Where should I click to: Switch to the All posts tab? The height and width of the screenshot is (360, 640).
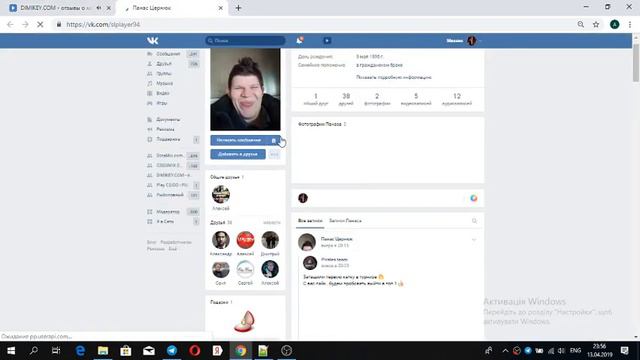310,221
